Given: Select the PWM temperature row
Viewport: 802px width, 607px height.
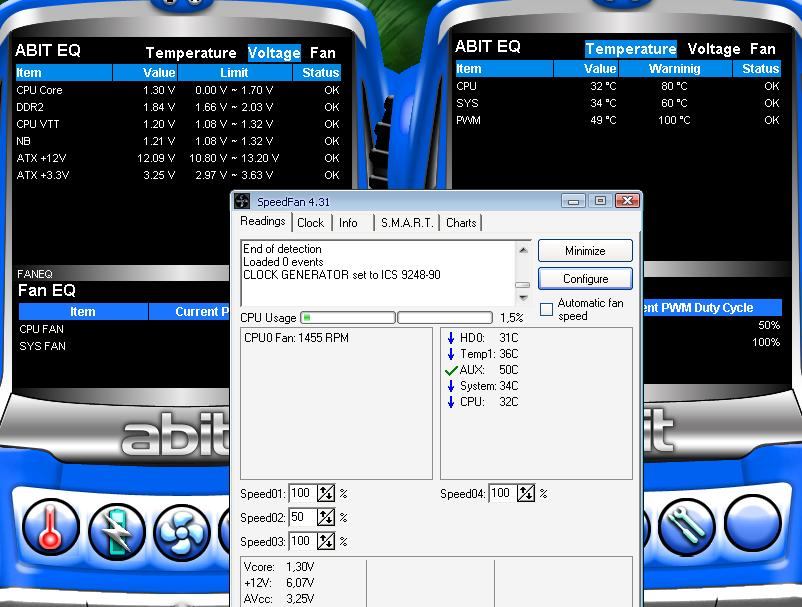Looking at the screenshot, I should click(x=618, y=120).
